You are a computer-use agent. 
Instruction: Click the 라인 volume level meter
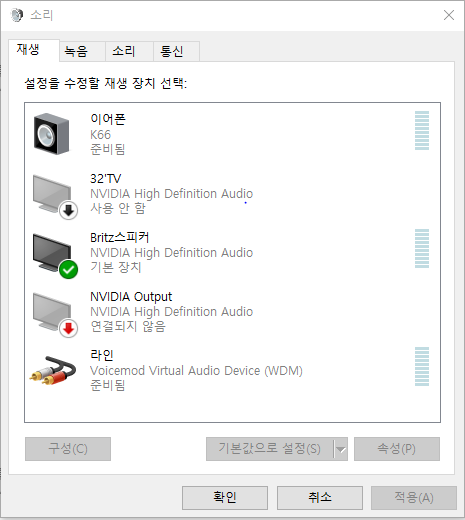pos(422,366)
